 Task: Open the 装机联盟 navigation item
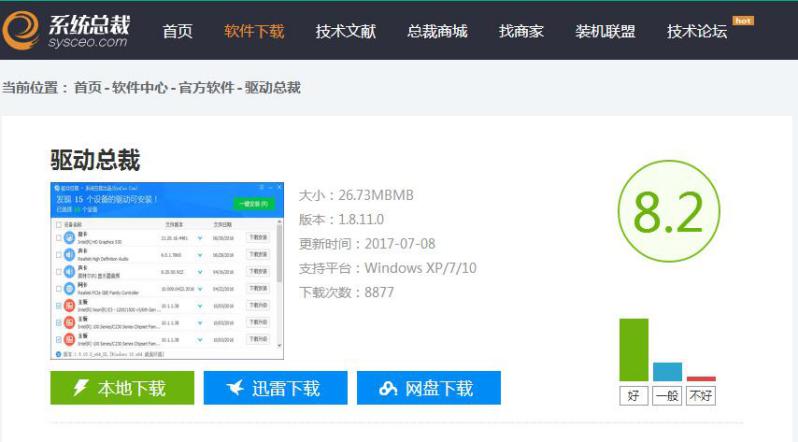pos(605,32)
